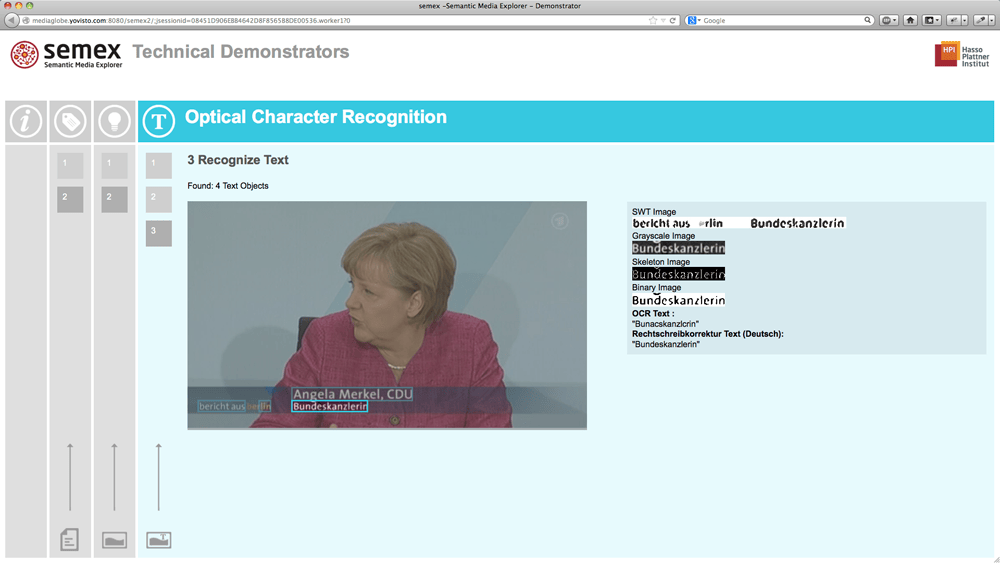Viewport: 1000px width, 563px height.
Task: Open the Google search engine dropdown
Action: tap(693, 20)
